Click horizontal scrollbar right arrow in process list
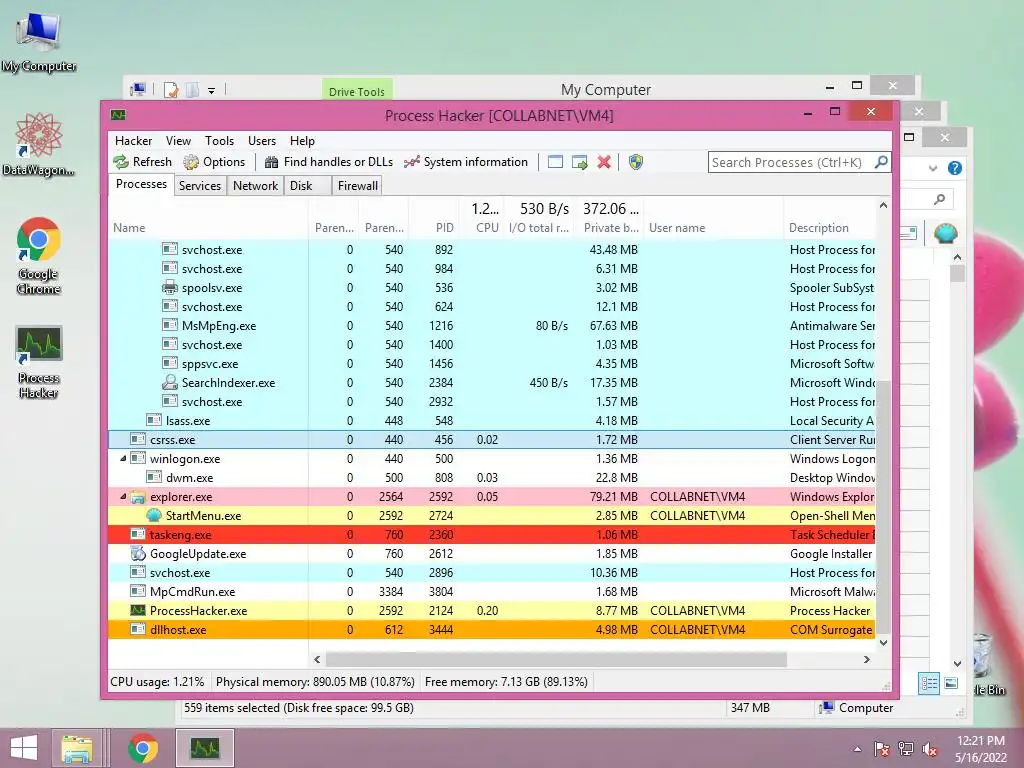This screenshot has width=1024, height=768. click(867, 660)
